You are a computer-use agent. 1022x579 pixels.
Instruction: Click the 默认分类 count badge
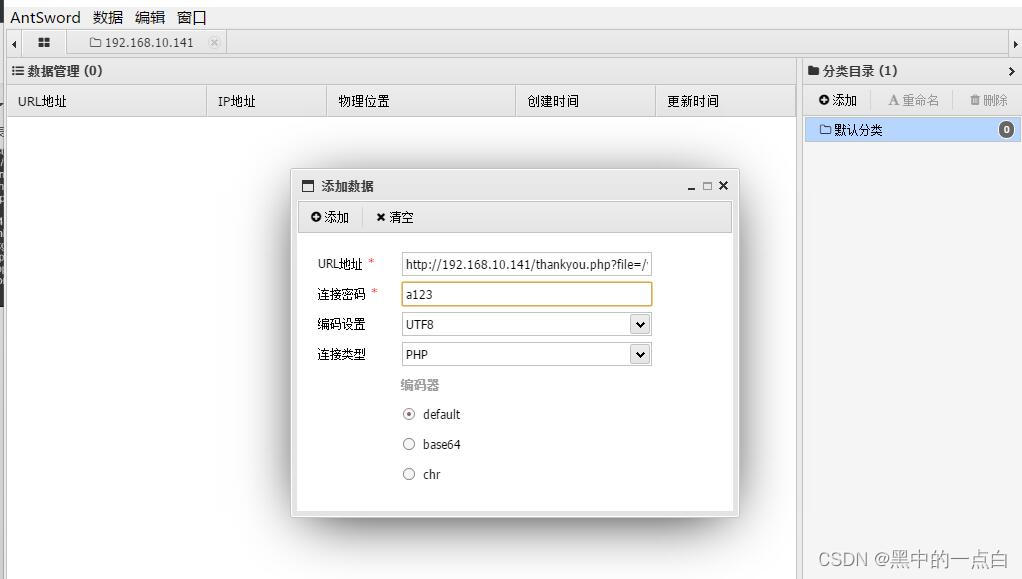[1006, 130]
